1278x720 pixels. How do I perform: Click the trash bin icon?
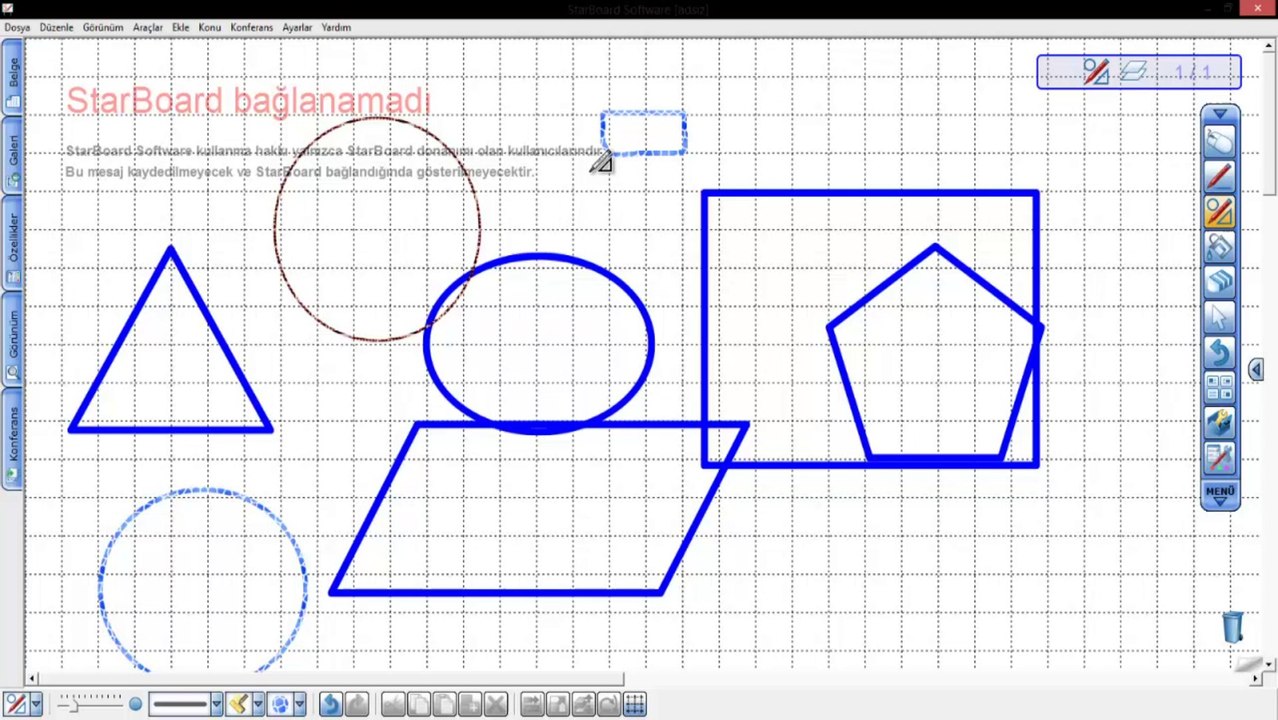[1233, 627]
